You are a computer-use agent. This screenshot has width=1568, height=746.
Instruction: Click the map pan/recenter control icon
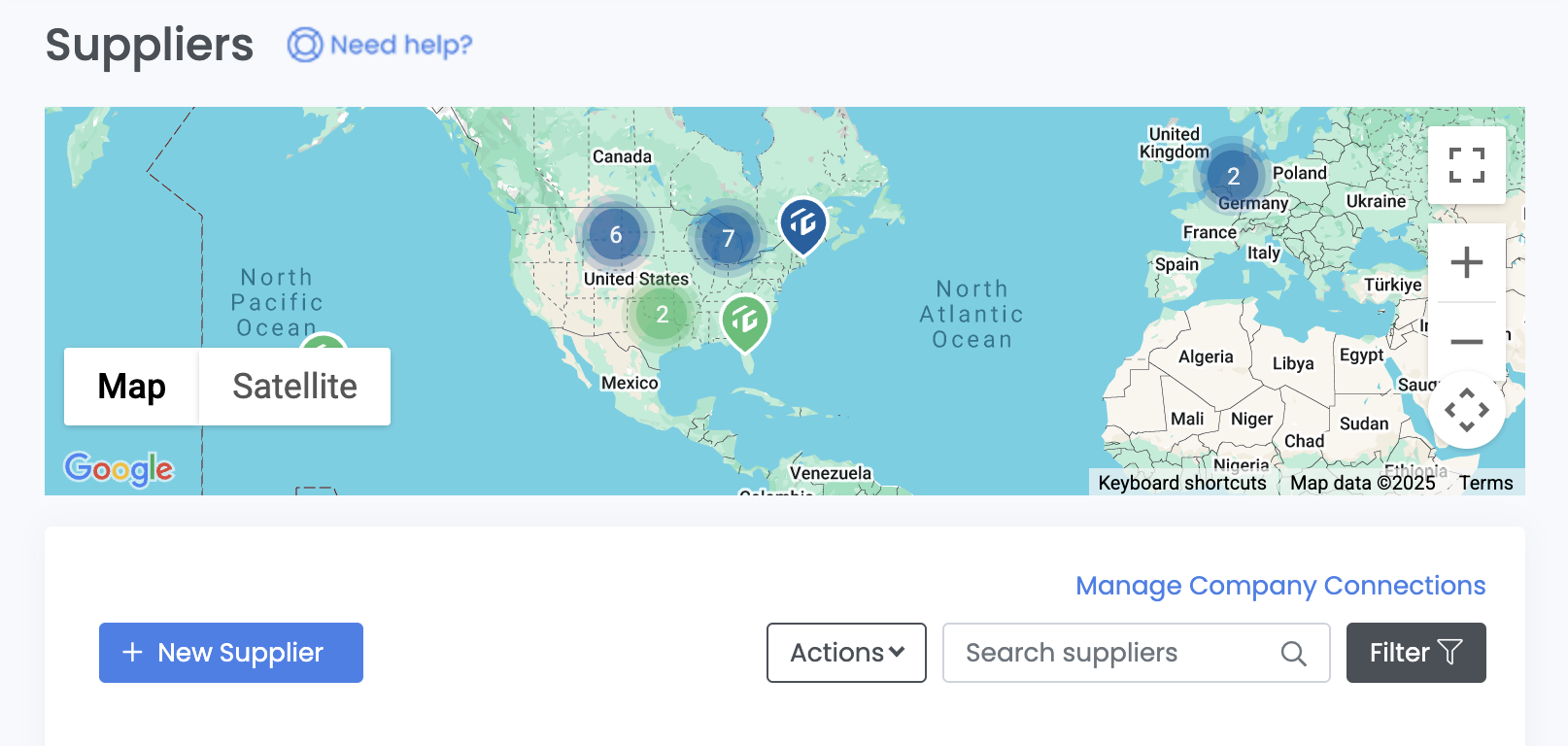tap(1467, 410)
